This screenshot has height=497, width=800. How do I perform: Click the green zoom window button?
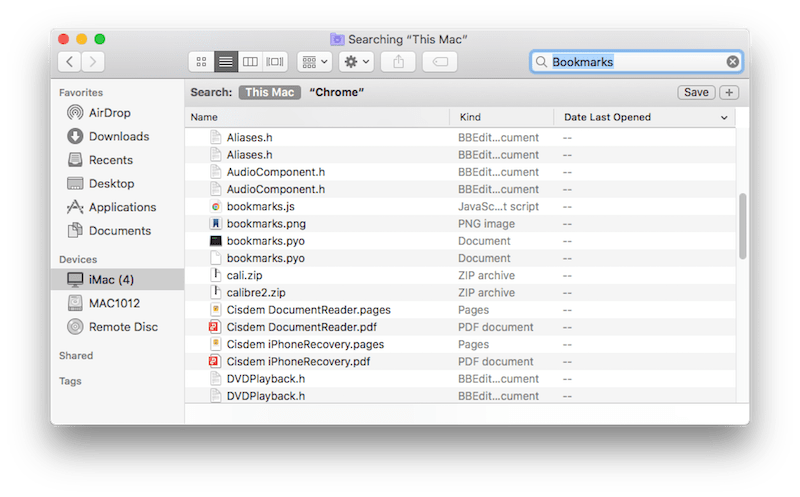(100, 39)
